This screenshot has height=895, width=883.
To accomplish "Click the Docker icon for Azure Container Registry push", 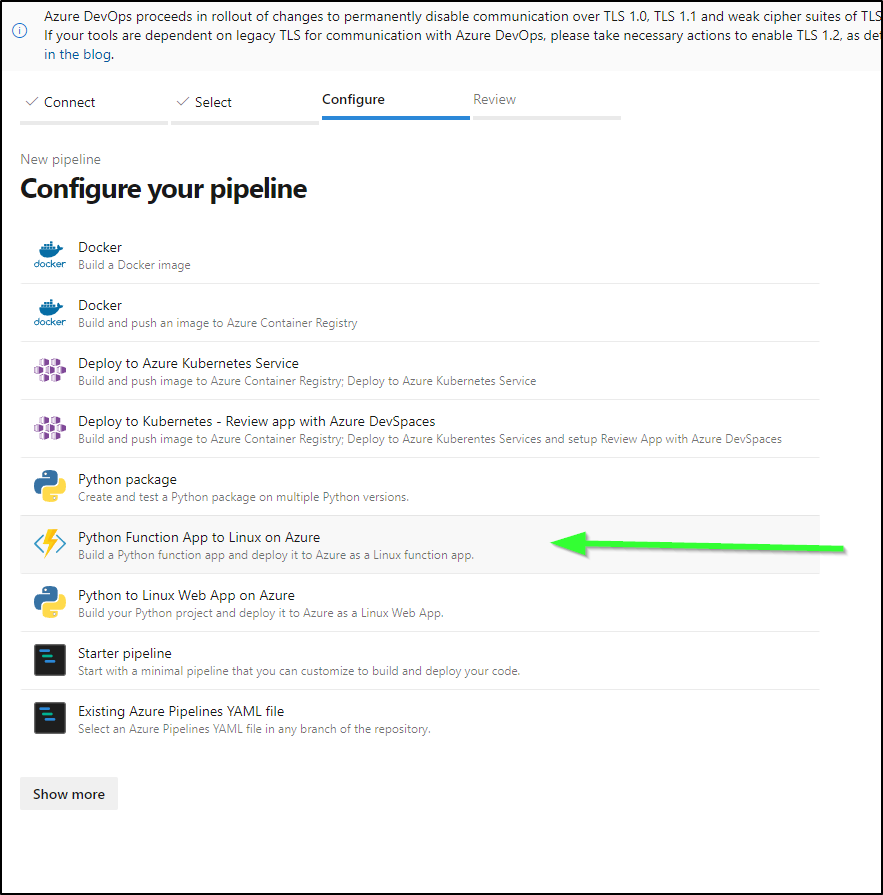I will [50, 313].
